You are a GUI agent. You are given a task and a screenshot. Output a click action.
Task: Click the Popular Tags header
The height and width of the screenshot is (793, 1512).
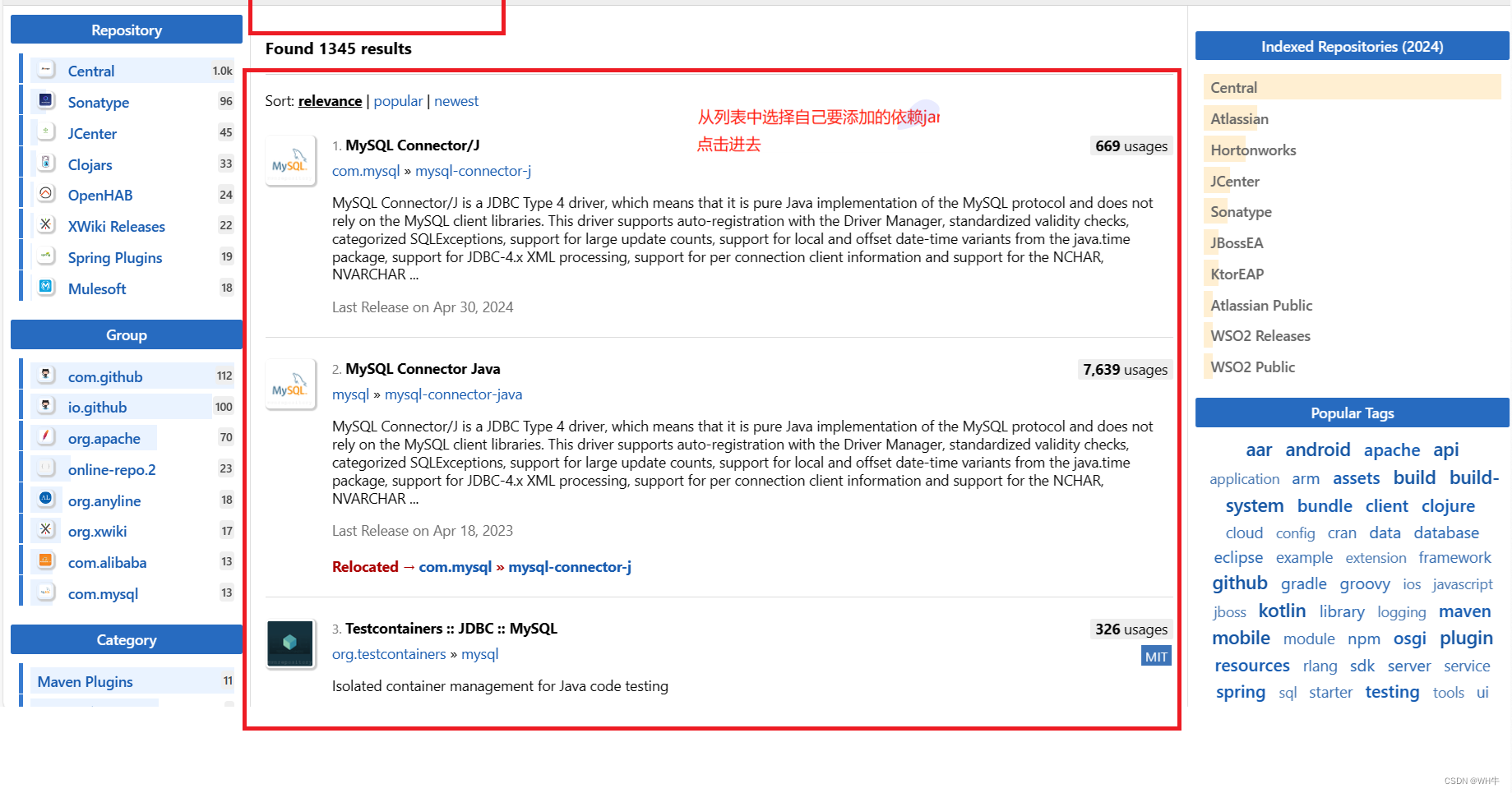1352,413
